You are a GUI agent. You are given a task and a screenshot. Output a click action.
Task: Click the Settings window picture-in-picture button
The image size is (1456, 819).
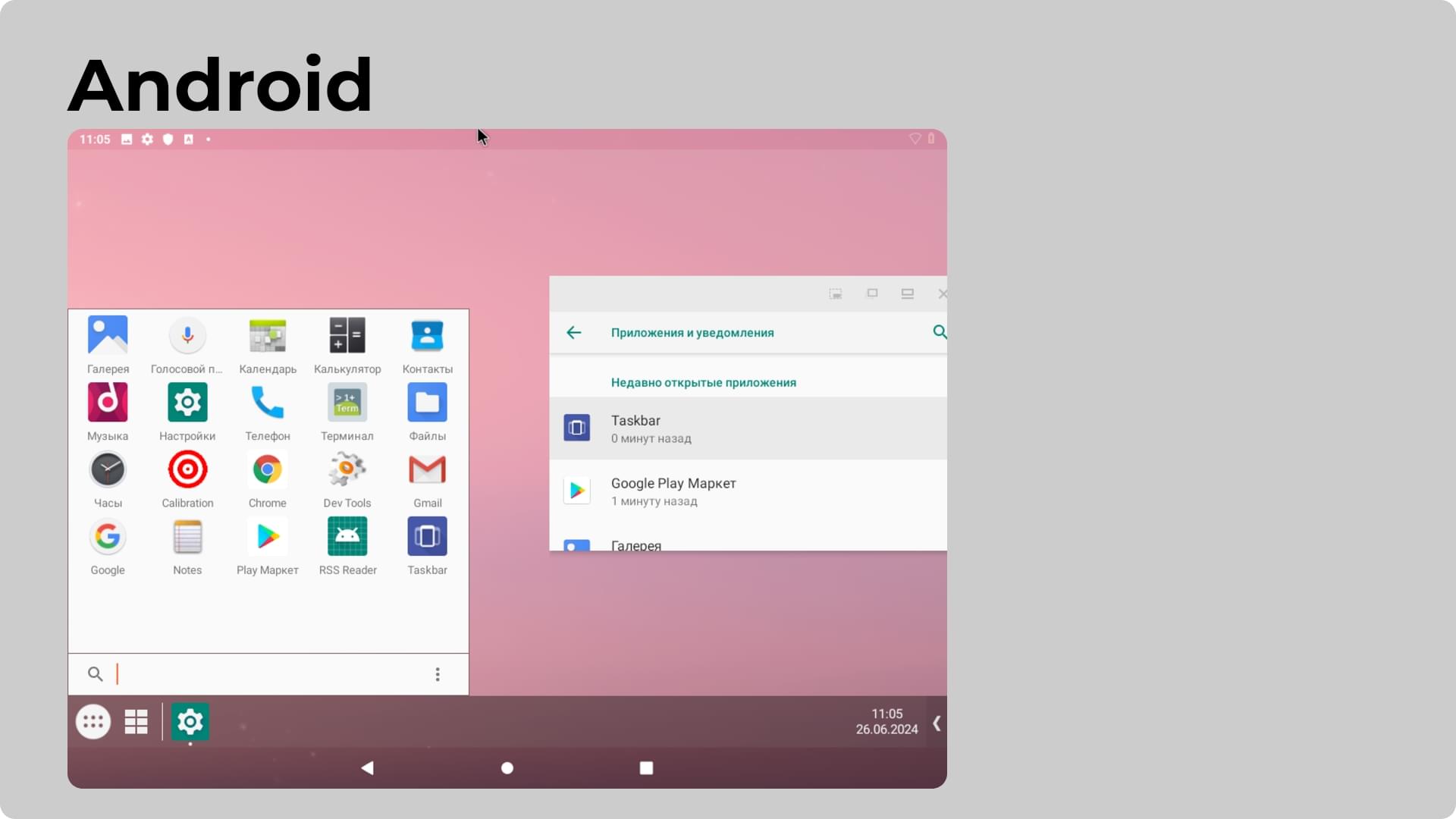pos(836,294)
